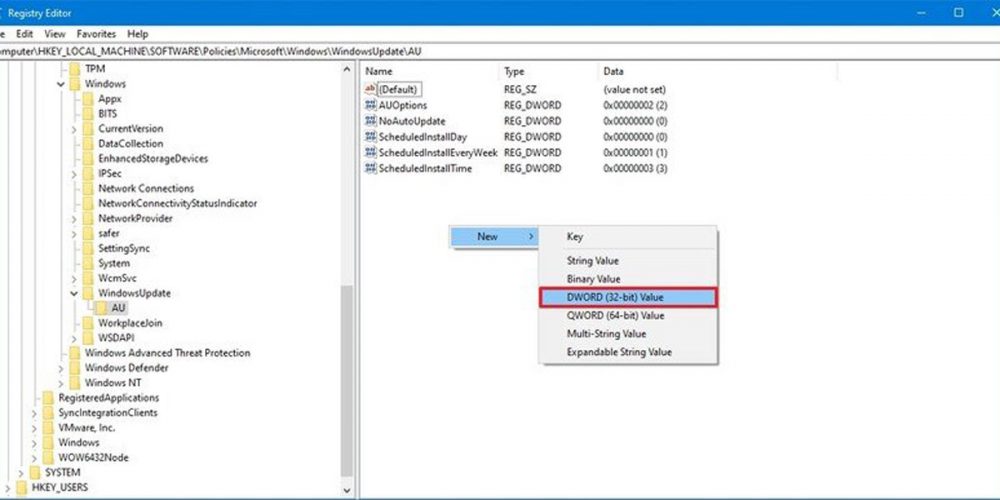1000x500 pixels.
Task: Select the ScheduledInstallTime value icon
Action: point(370,169)
